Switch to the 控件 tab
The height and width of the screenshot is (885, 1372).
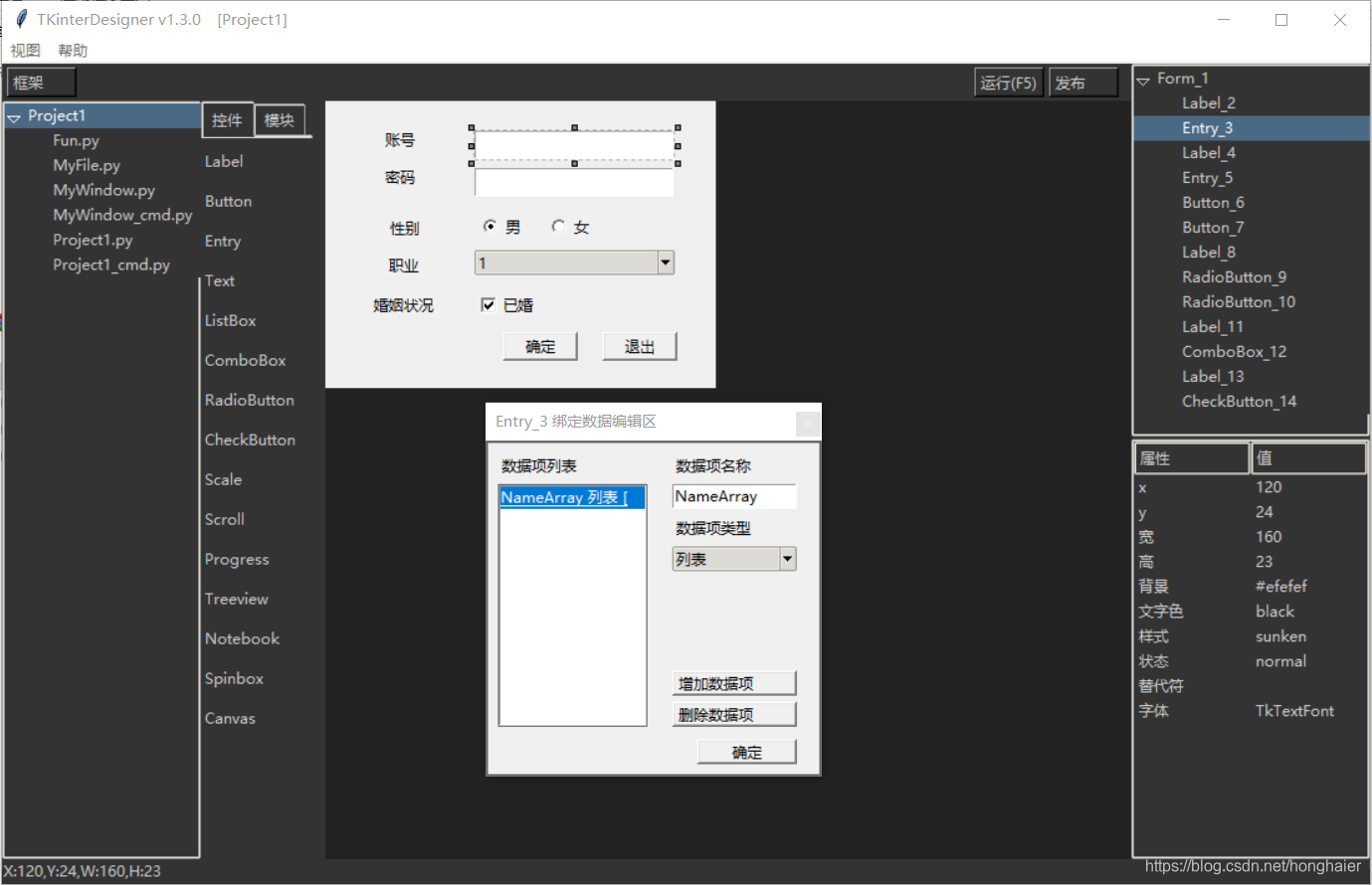227,120
